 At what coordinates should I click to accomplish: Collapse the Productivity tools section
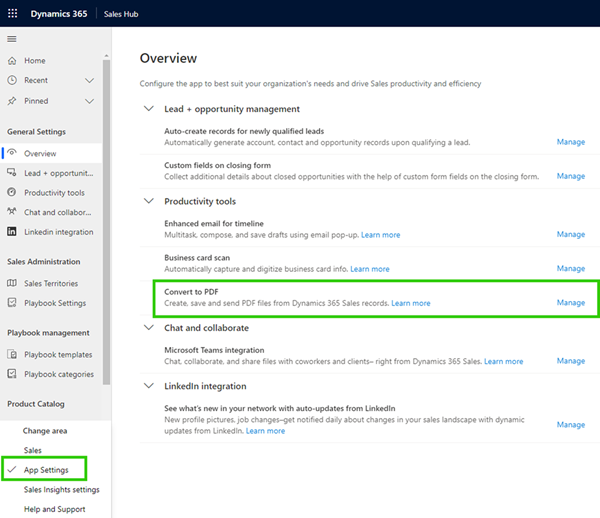pyautogui.click(x=149, y=201)
